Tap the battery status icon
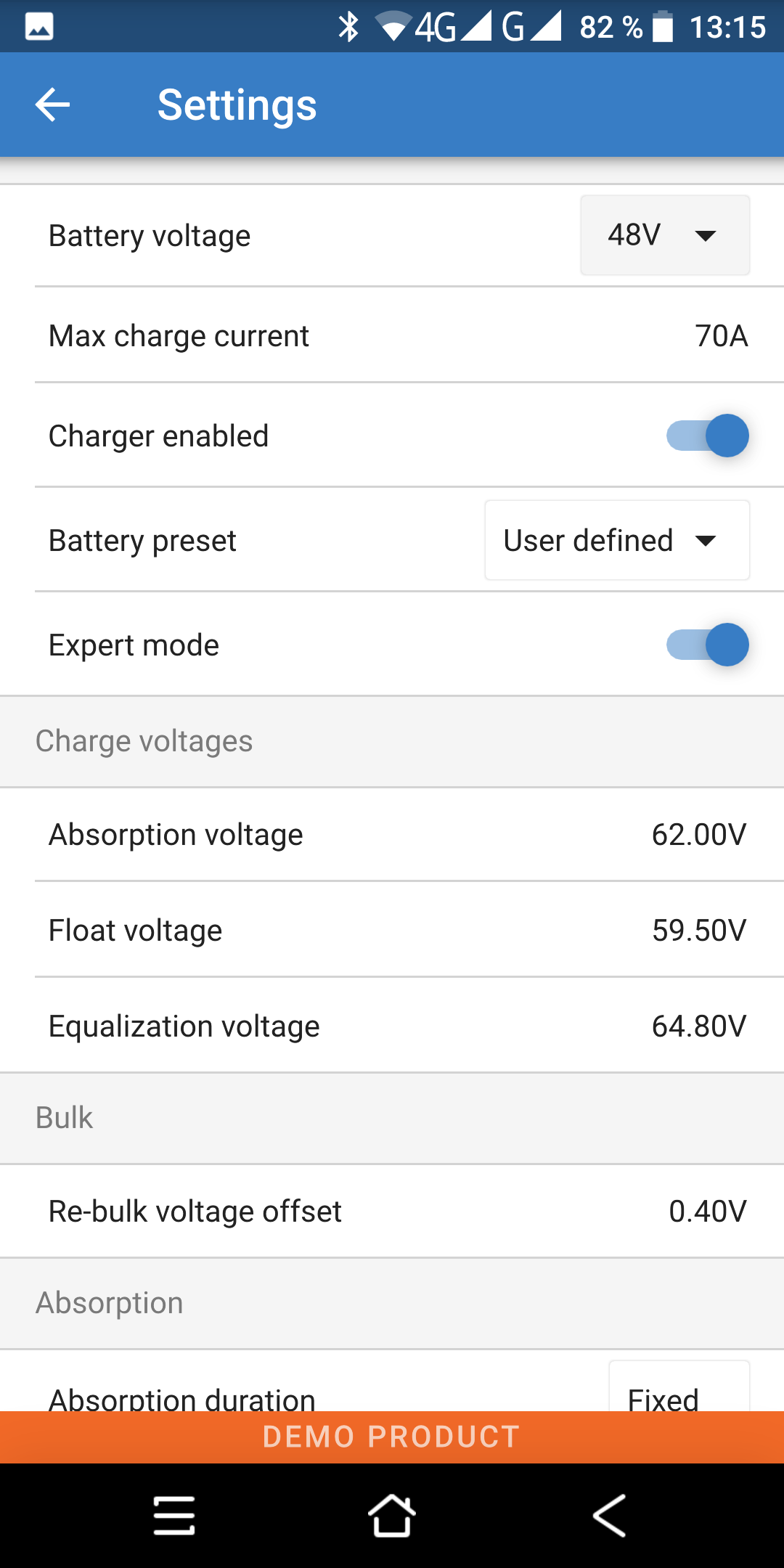The width and height of the screenshot is (784, 1568). click(x=663, y=27)
